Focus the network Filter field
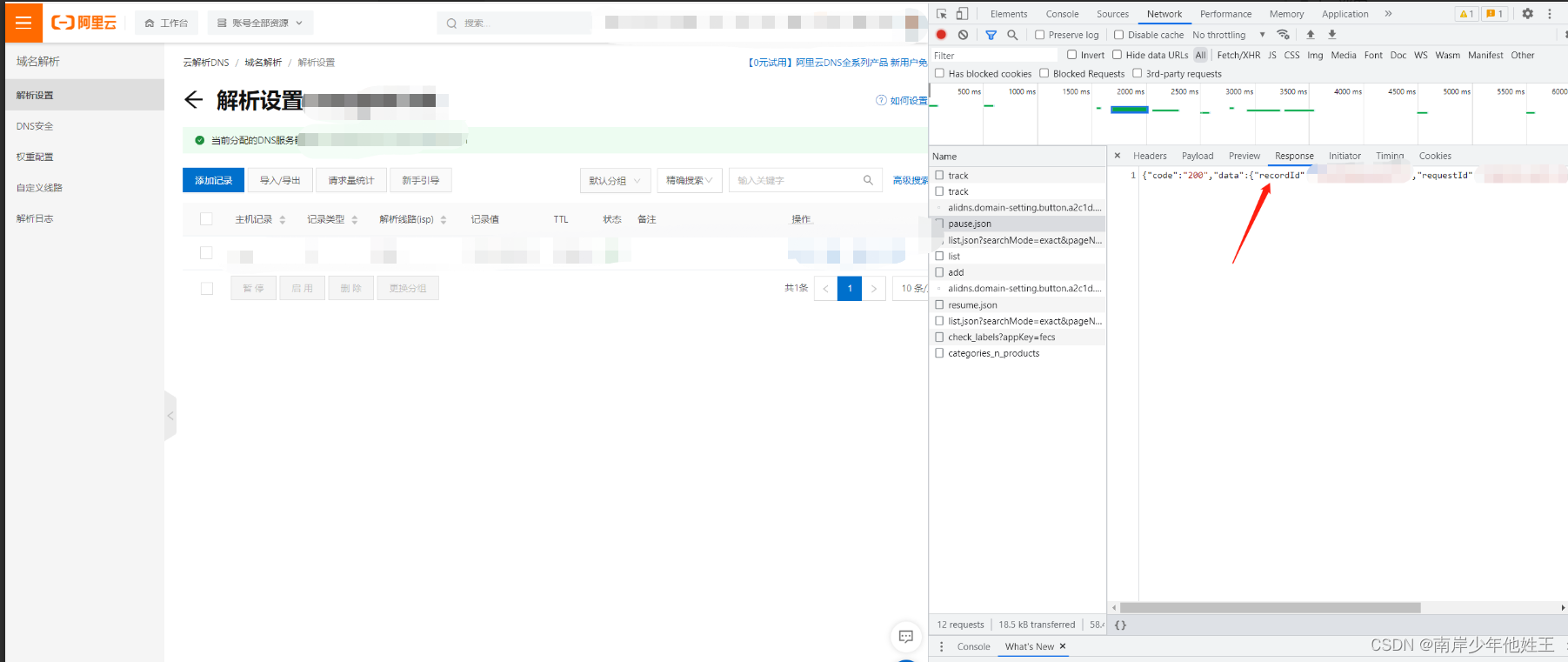This screenshot has width=1568, height=662. point(994,55)
